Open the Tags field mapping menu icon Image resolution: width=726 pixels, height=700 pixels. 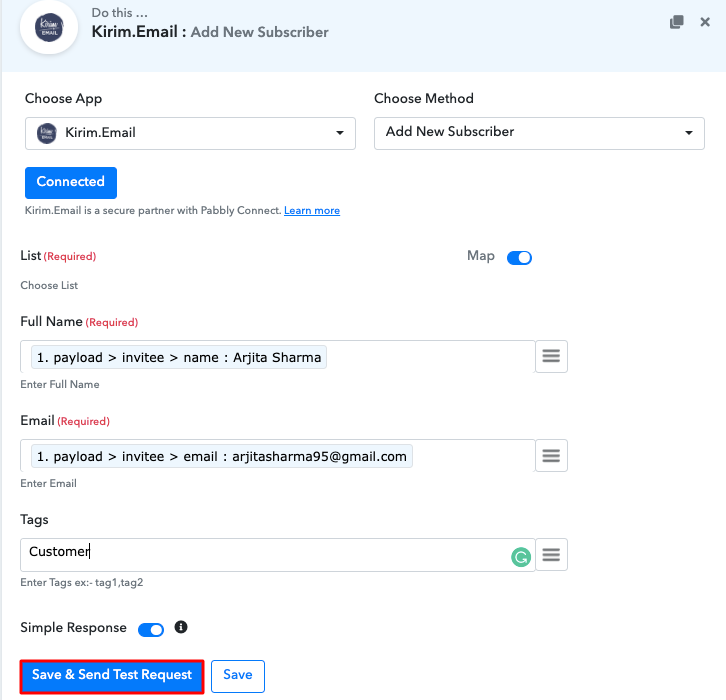pos(551,555)
